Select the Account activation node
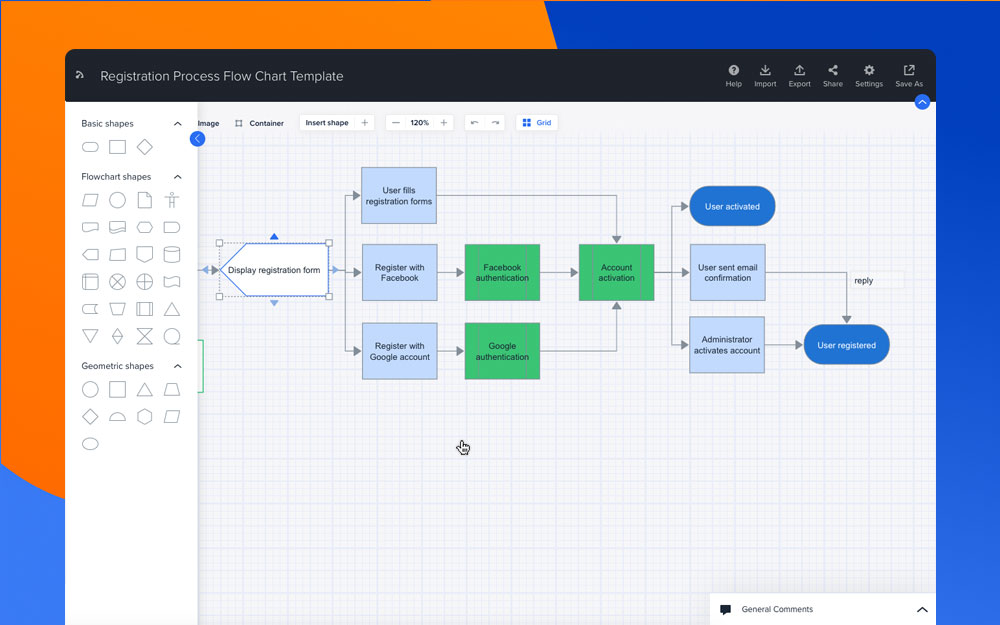This screenshot has height=625, width=1000. pos(616,272)
